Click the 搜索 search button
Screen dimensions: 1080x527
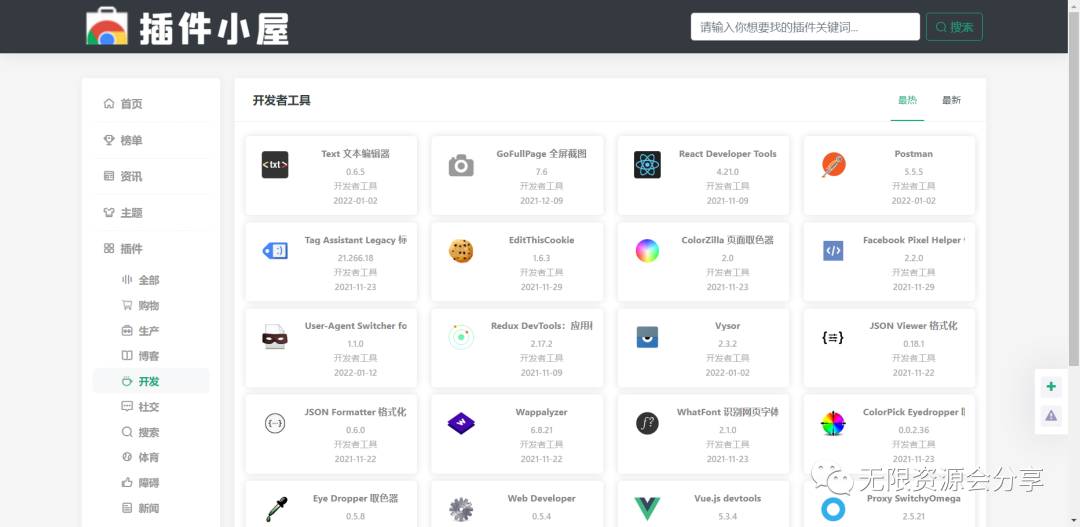point(954,27)
